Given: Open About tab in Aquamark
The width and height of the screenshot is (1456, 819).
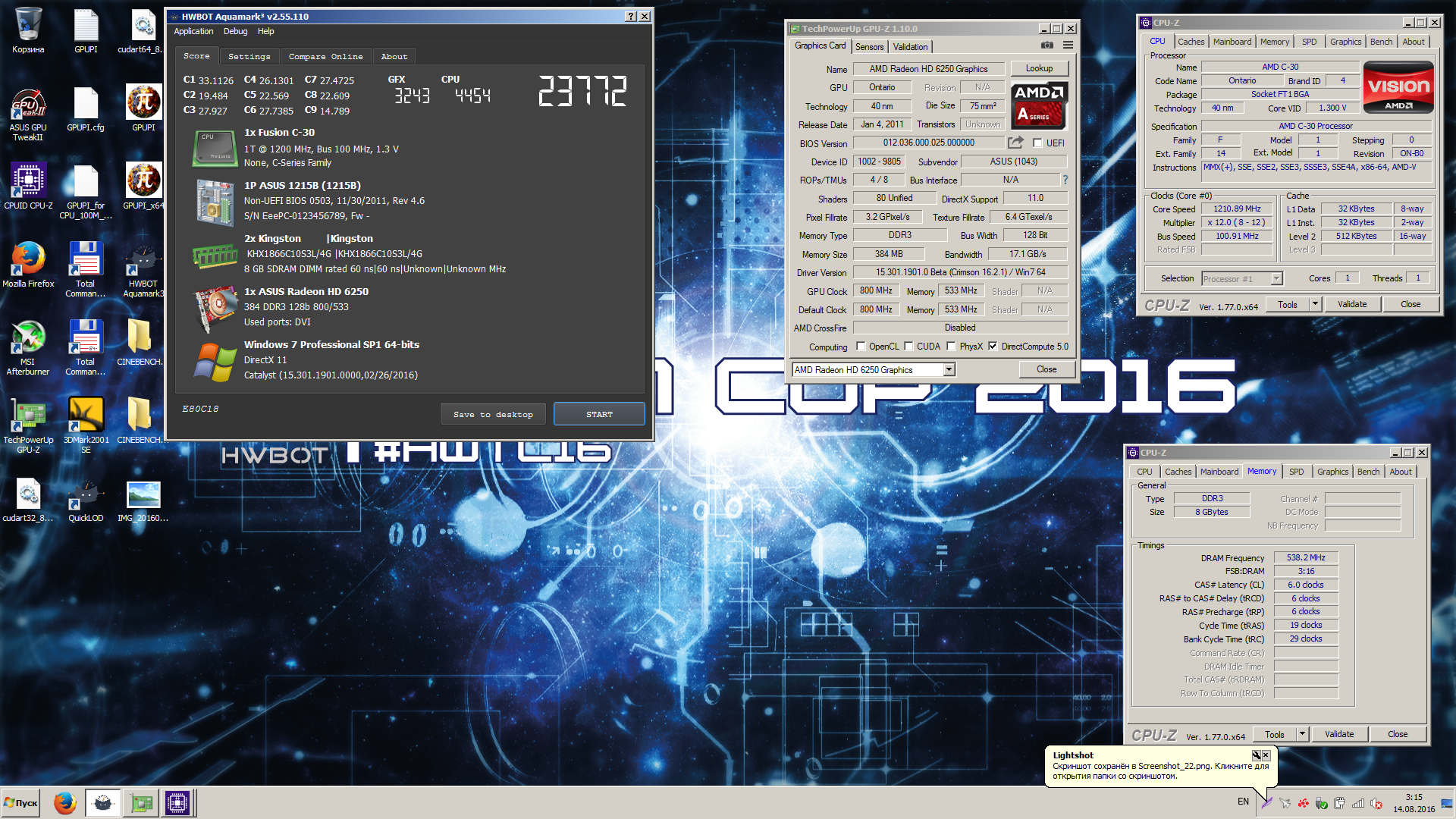Looking at the screenshot, I should pyautogui.click(x=394, y=56).
